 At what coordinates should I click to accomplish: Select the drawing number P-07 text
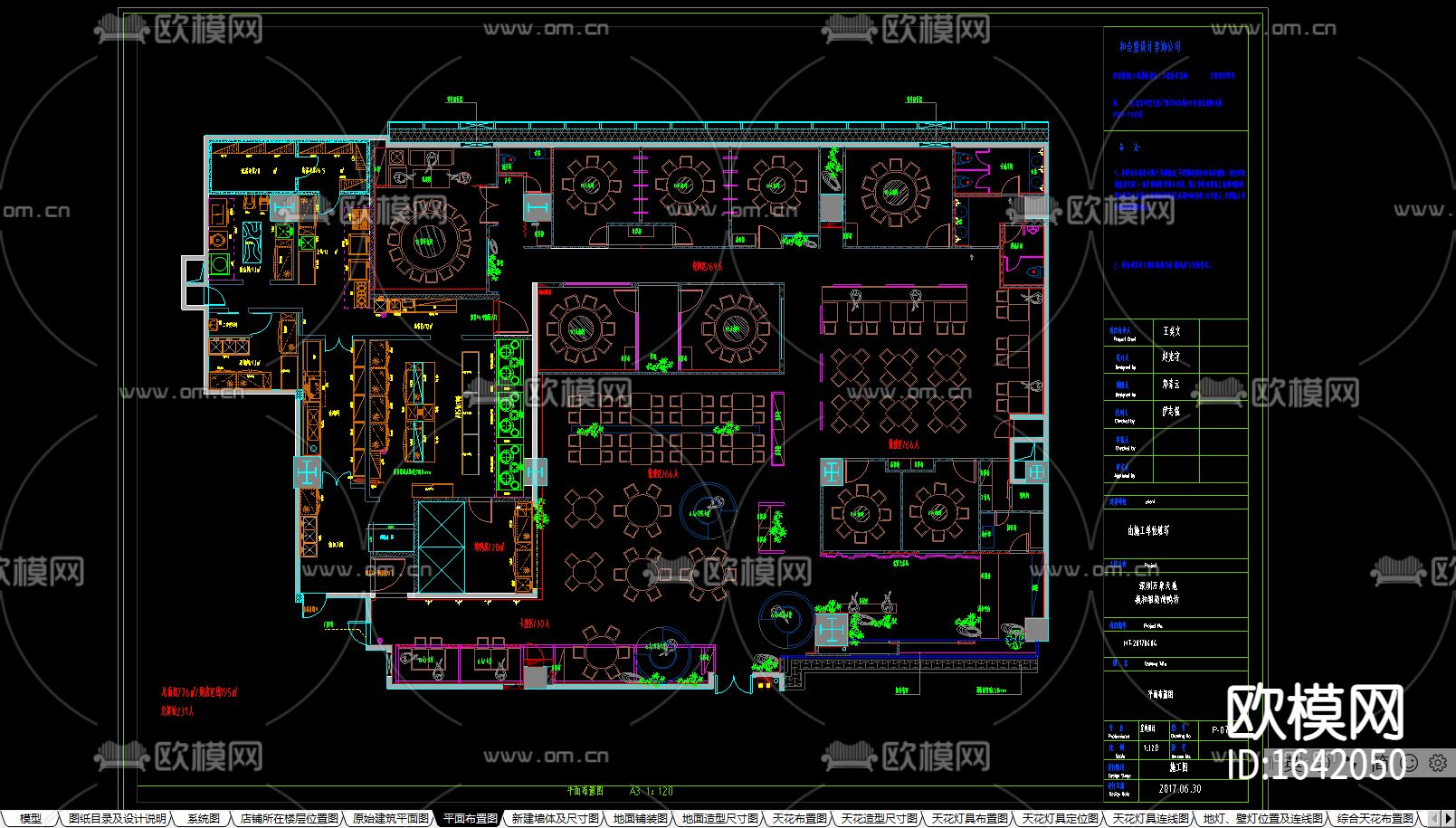click(1219, 729)
